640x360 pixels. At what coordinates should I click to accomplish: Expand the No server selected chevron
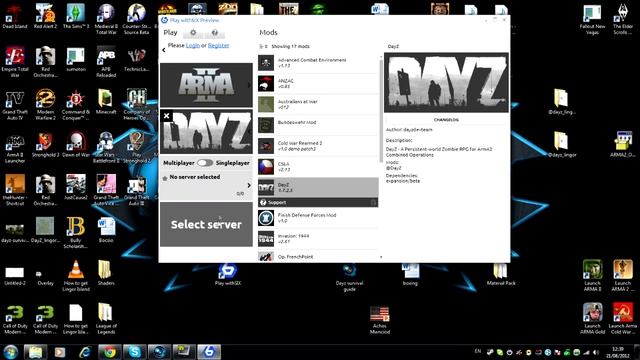pos(249,185)
